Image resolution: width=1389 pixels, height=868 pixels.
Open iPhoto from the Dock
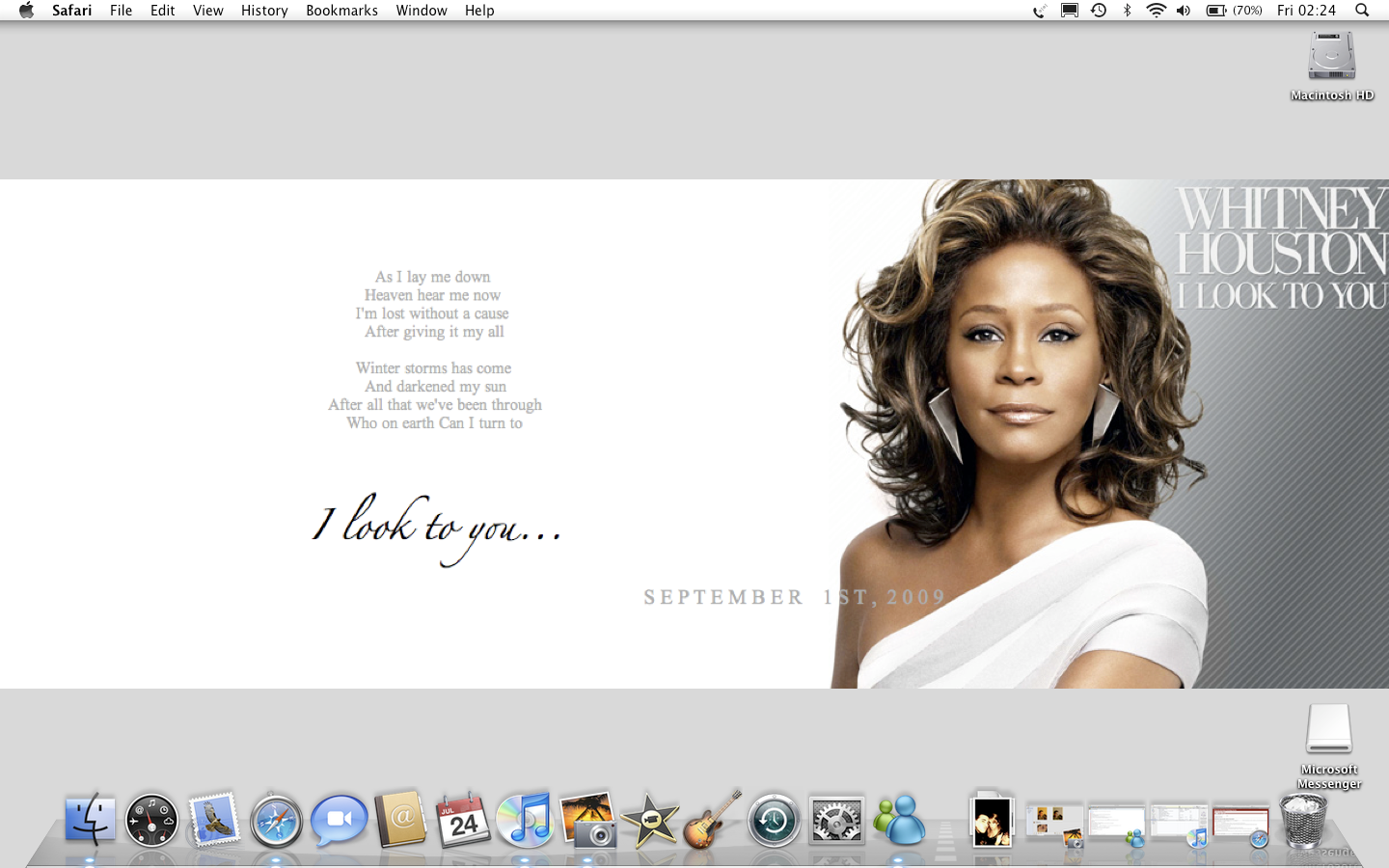[x=587, y=821]
